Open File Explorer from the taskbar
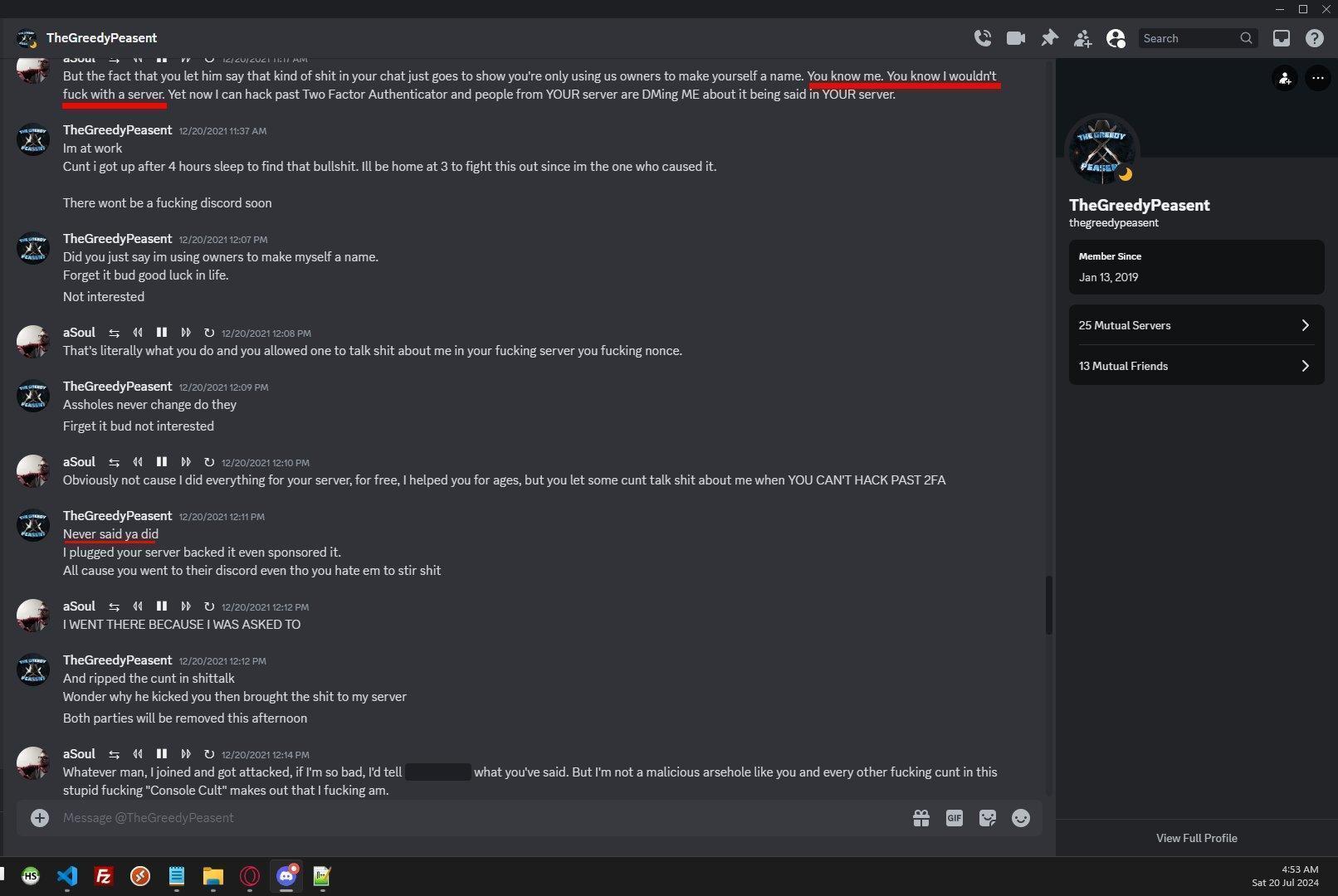The height and width of the screenshot is (896, 1338). point(213,876)
